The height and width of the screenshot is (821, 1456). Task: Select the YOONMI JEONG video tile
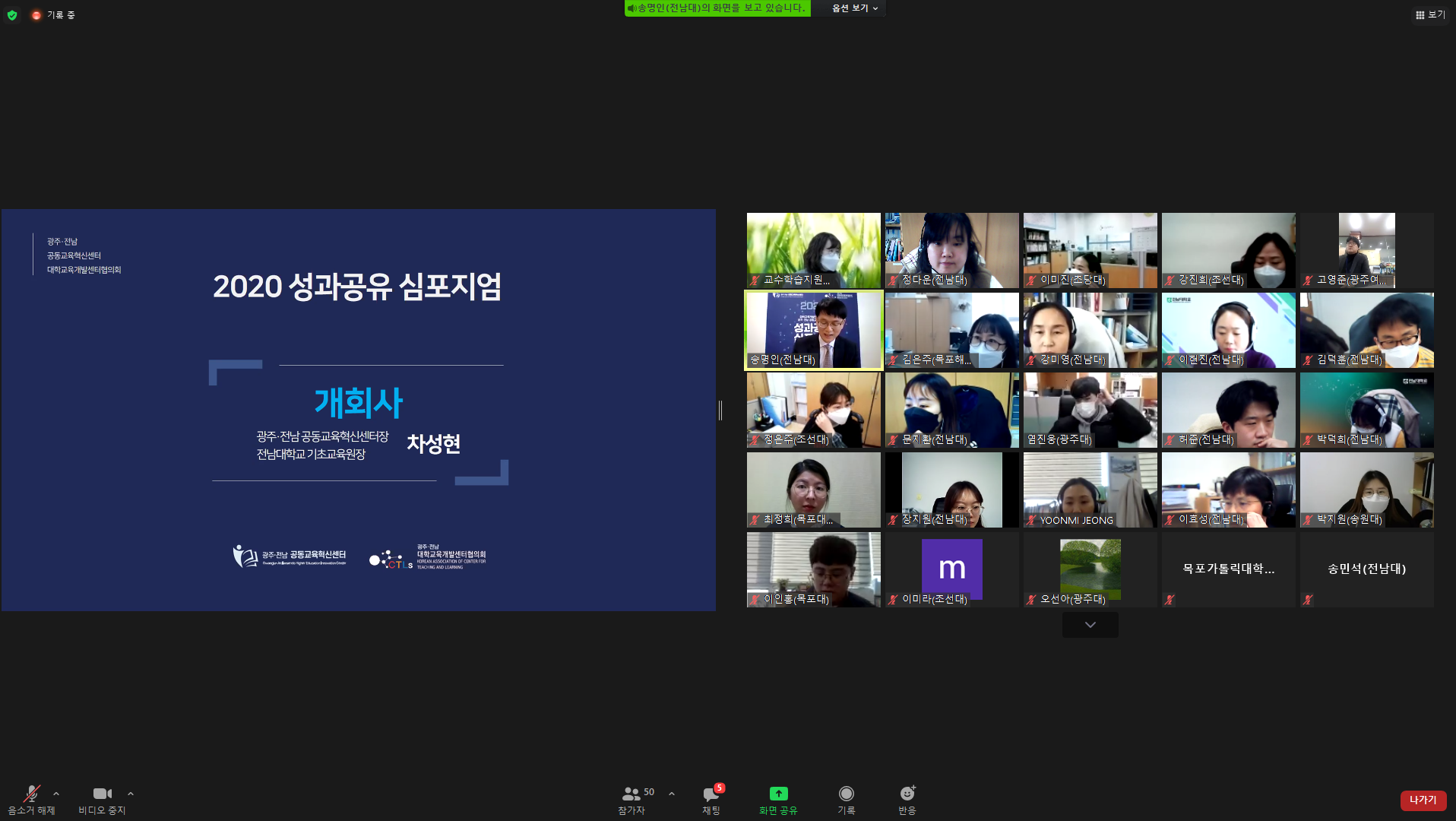[1090, 490]
